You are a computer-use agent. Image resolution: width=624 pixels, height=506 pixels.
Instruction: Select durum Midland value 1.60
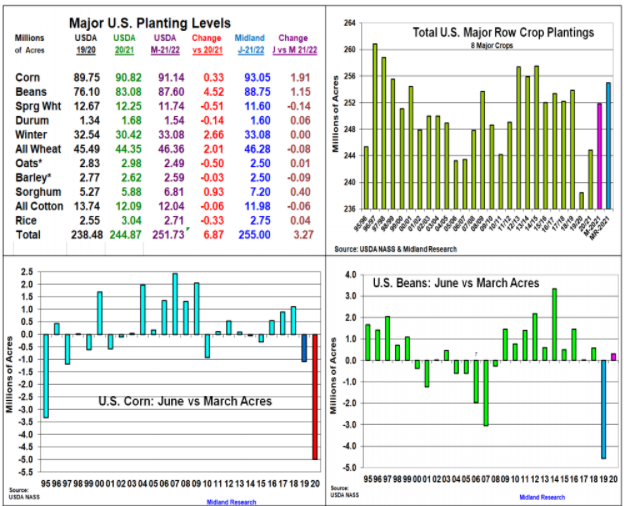[260, 121]
